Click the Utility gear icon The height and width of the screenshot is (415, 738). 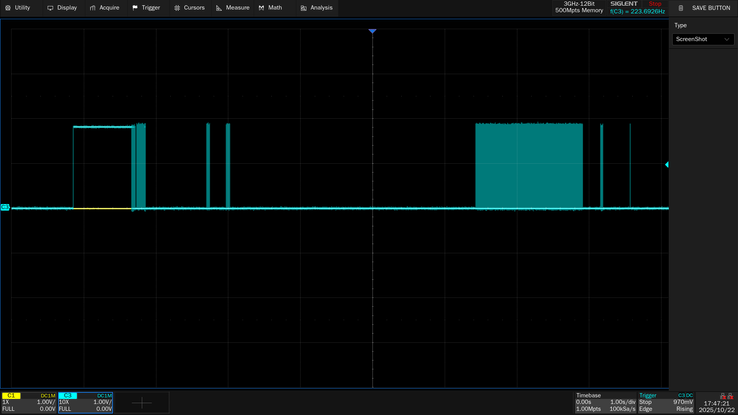point(8,8)
